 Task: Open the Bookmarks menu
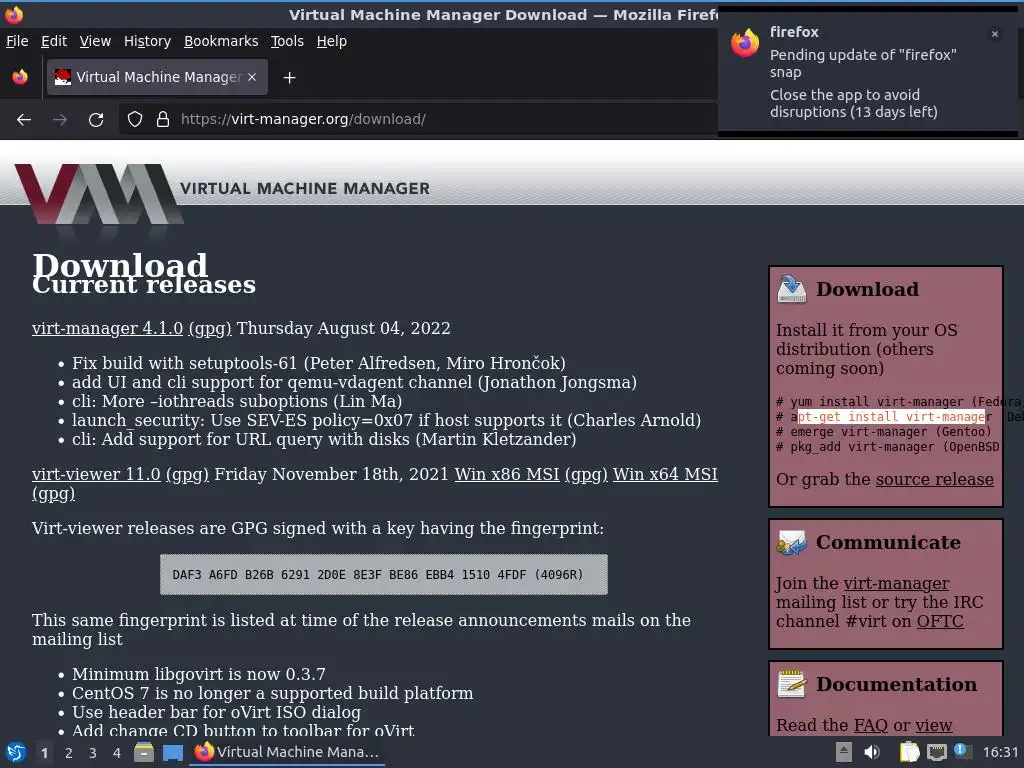point(221,41)
